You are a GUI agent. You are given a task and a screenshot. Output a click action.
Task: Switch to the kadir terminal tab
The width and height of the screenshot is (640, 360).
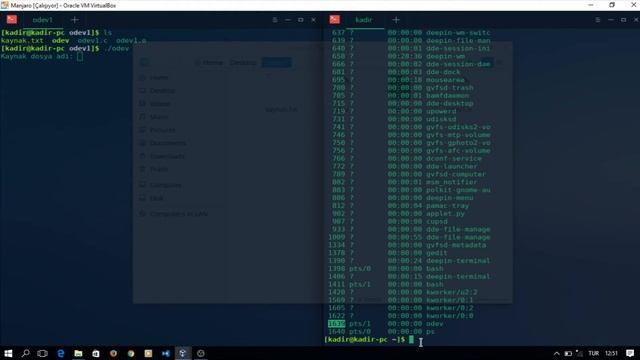(364, 20)
